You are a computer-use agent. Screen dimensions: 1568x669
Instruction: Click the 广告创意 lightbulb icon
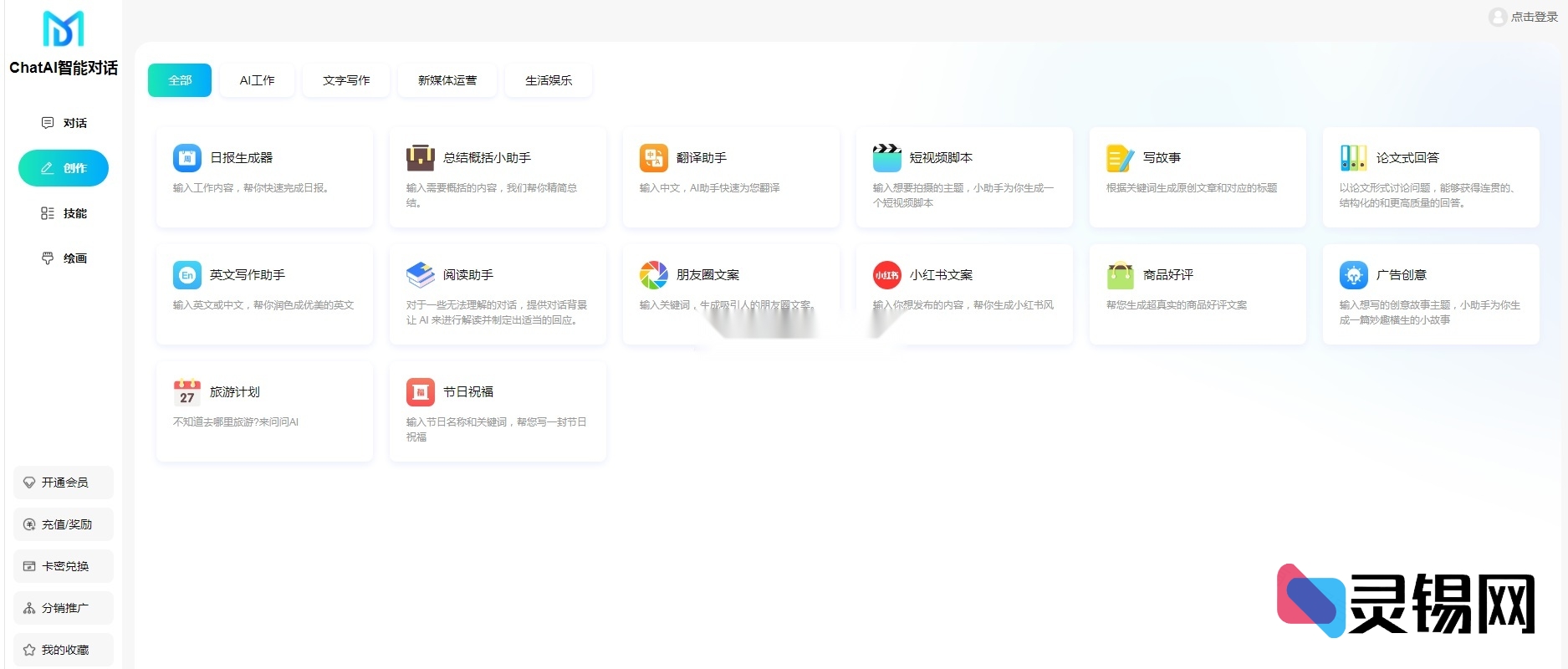tap(1354, 274)
